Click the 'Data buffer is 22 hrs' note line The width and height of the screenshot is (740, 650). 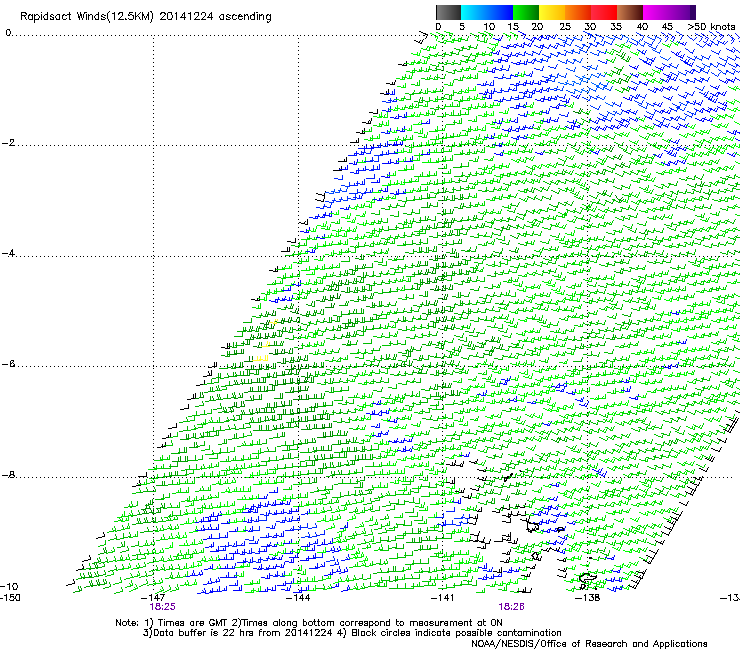(x=352, y=633)
